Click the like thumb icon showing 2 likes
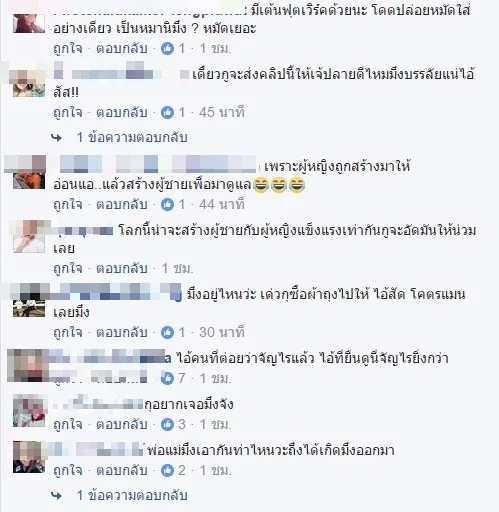Image resolution: width=499 pixels, height=512 pixels. (167, 470)
